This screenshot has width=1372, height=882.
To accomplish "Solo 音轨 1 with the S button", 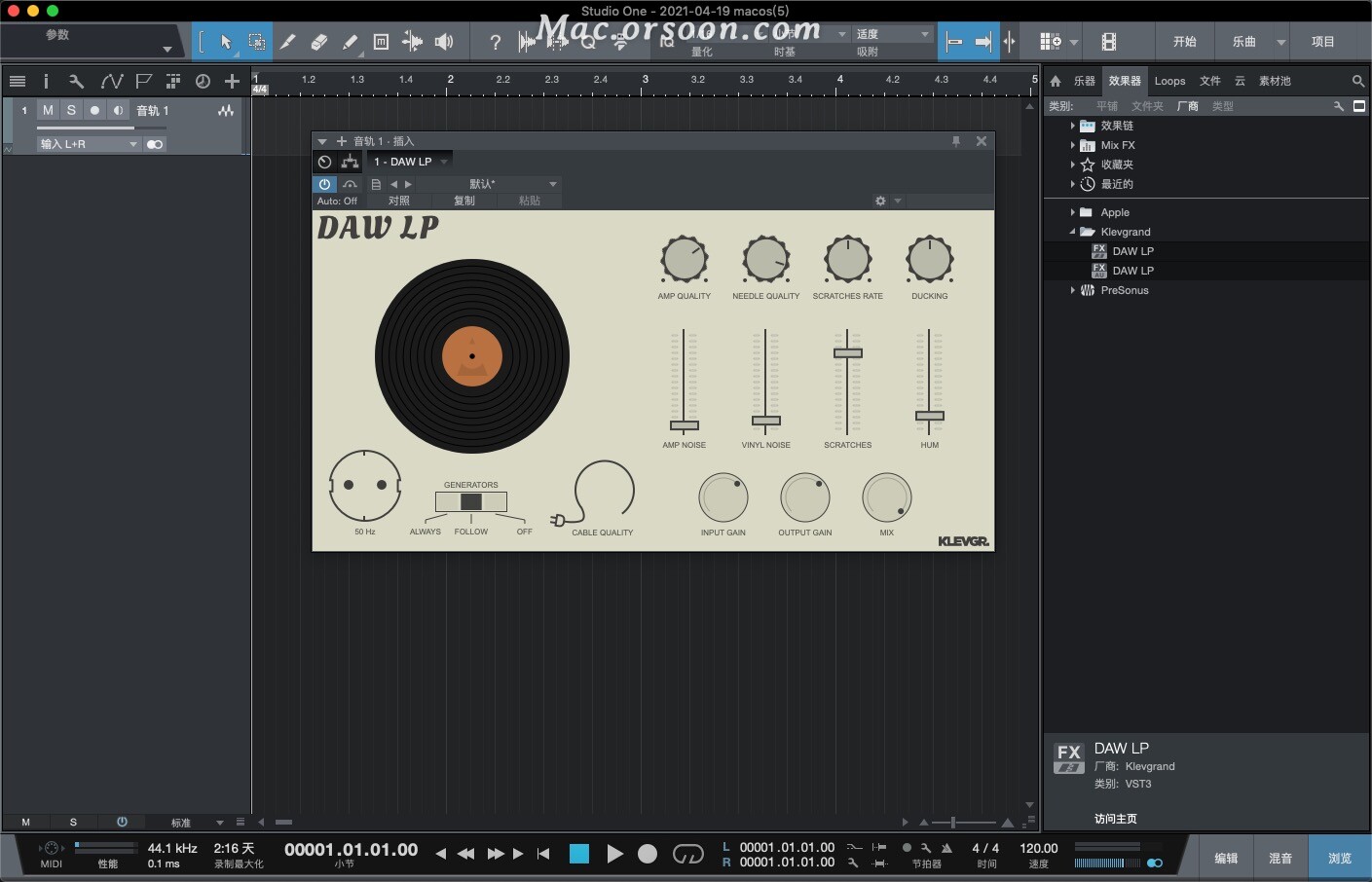I will click(x=71, y=110).
